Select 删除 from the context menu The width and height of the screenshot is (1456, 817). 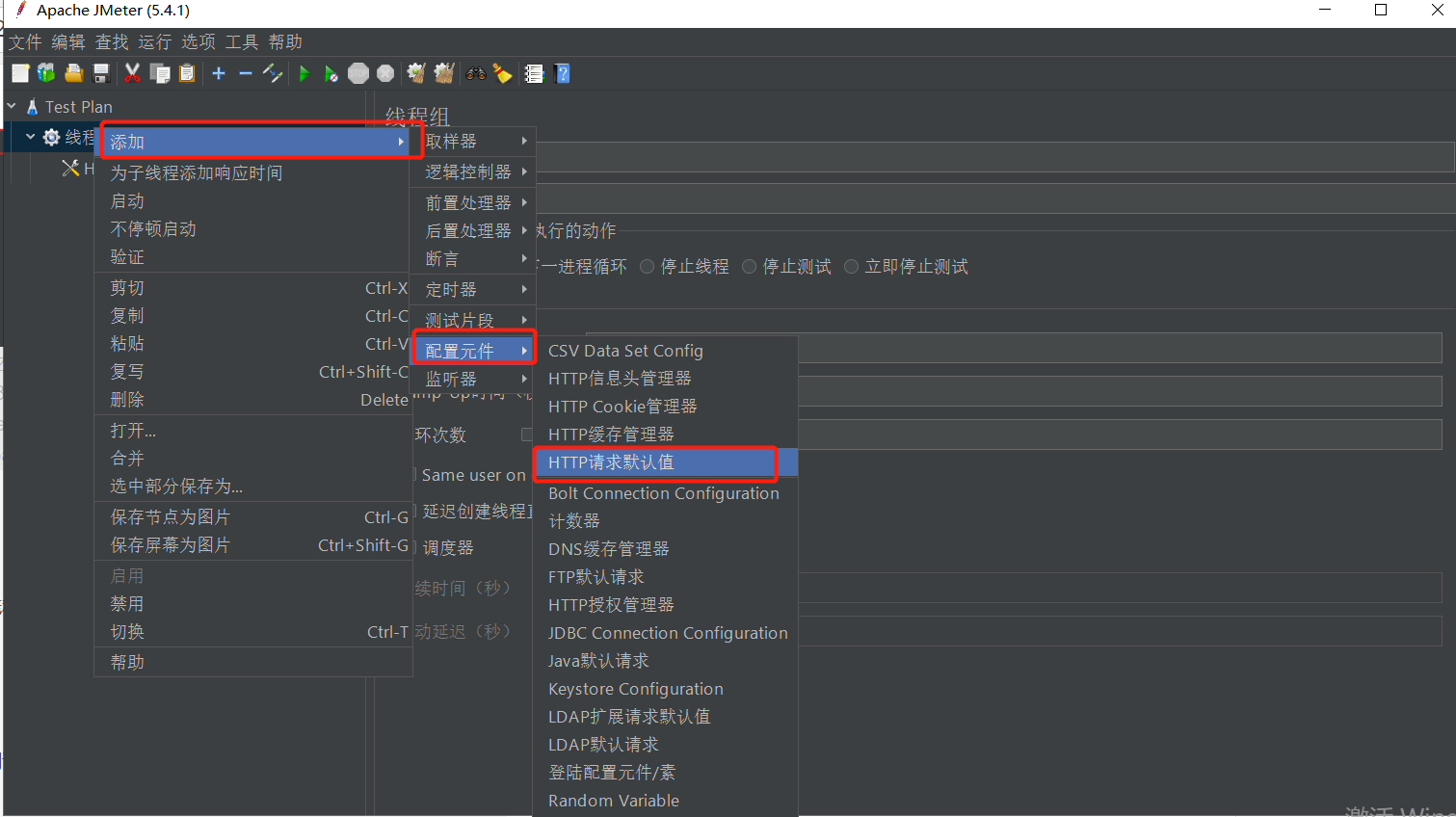tap(253, 399)
